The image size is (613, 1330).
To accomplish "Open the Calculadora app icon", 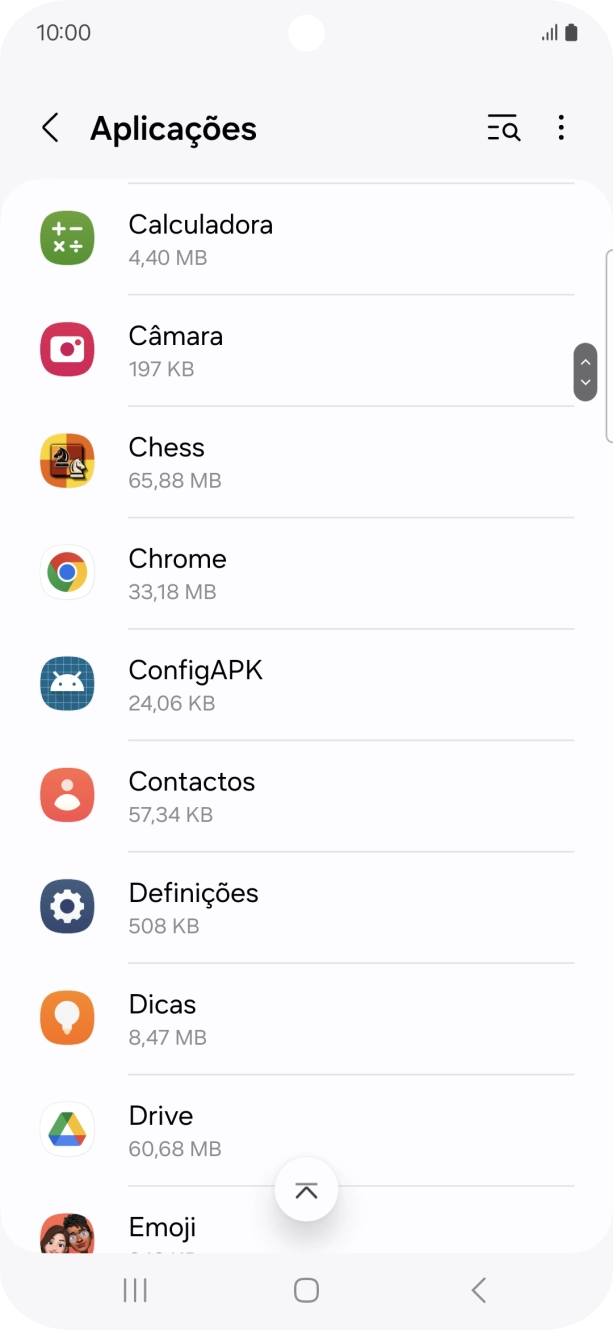I will pyautogui.click(x=66, y=237).
